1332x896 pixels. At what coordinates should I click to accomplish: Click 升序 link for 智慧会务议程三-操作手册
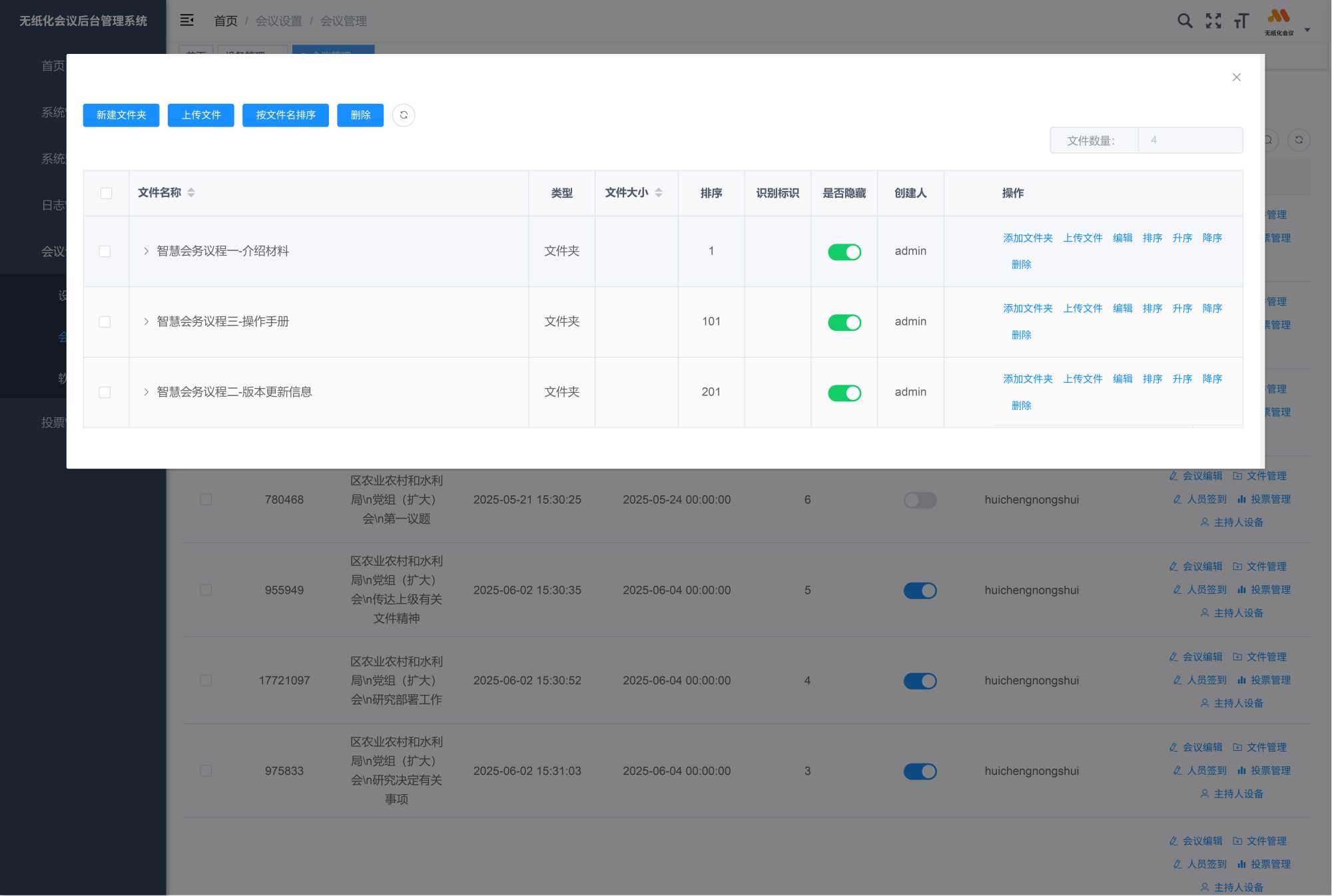coord(1182,308)
